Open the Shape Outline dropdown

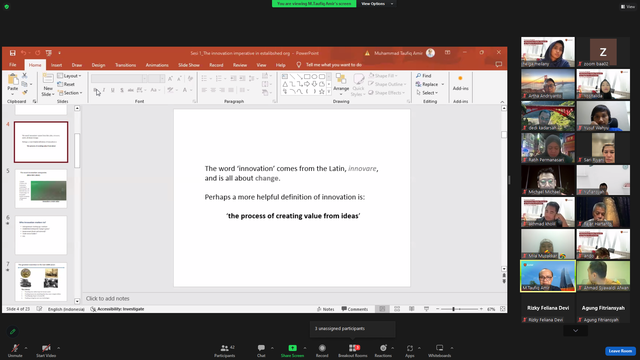tap(387, 84)
